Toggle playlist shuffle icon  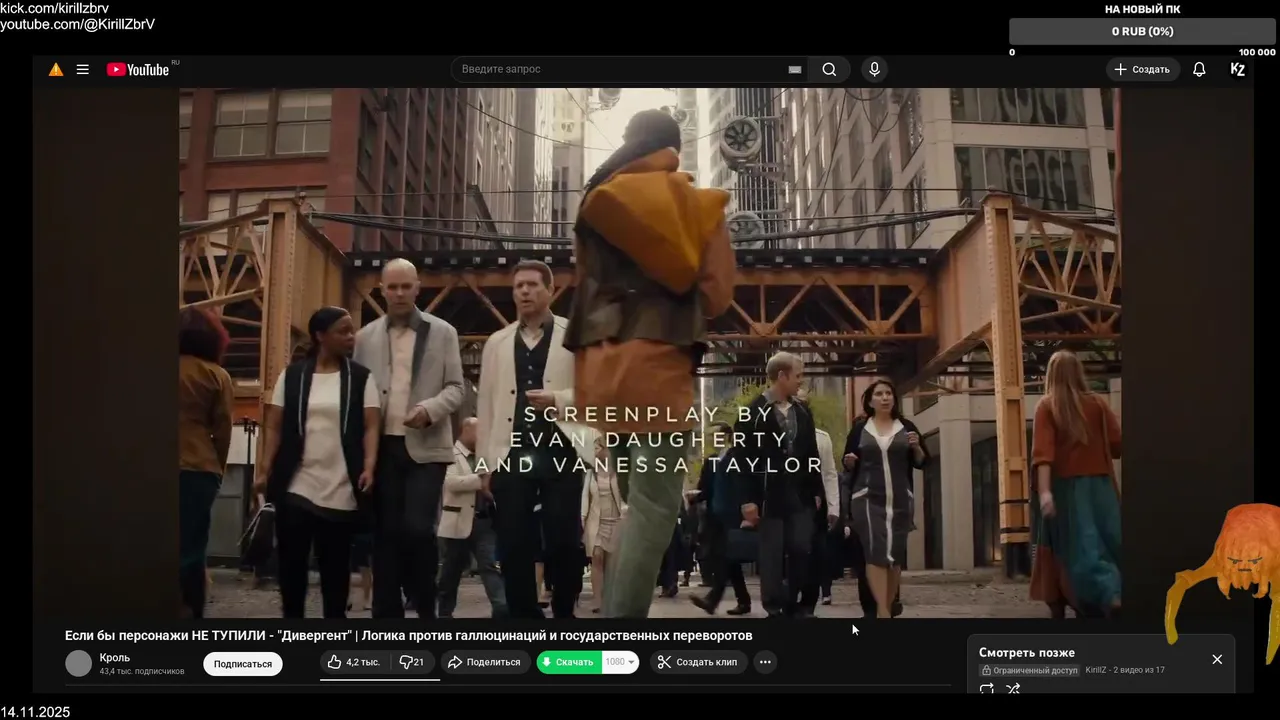pyautogui.click(x=1013, y=689)
